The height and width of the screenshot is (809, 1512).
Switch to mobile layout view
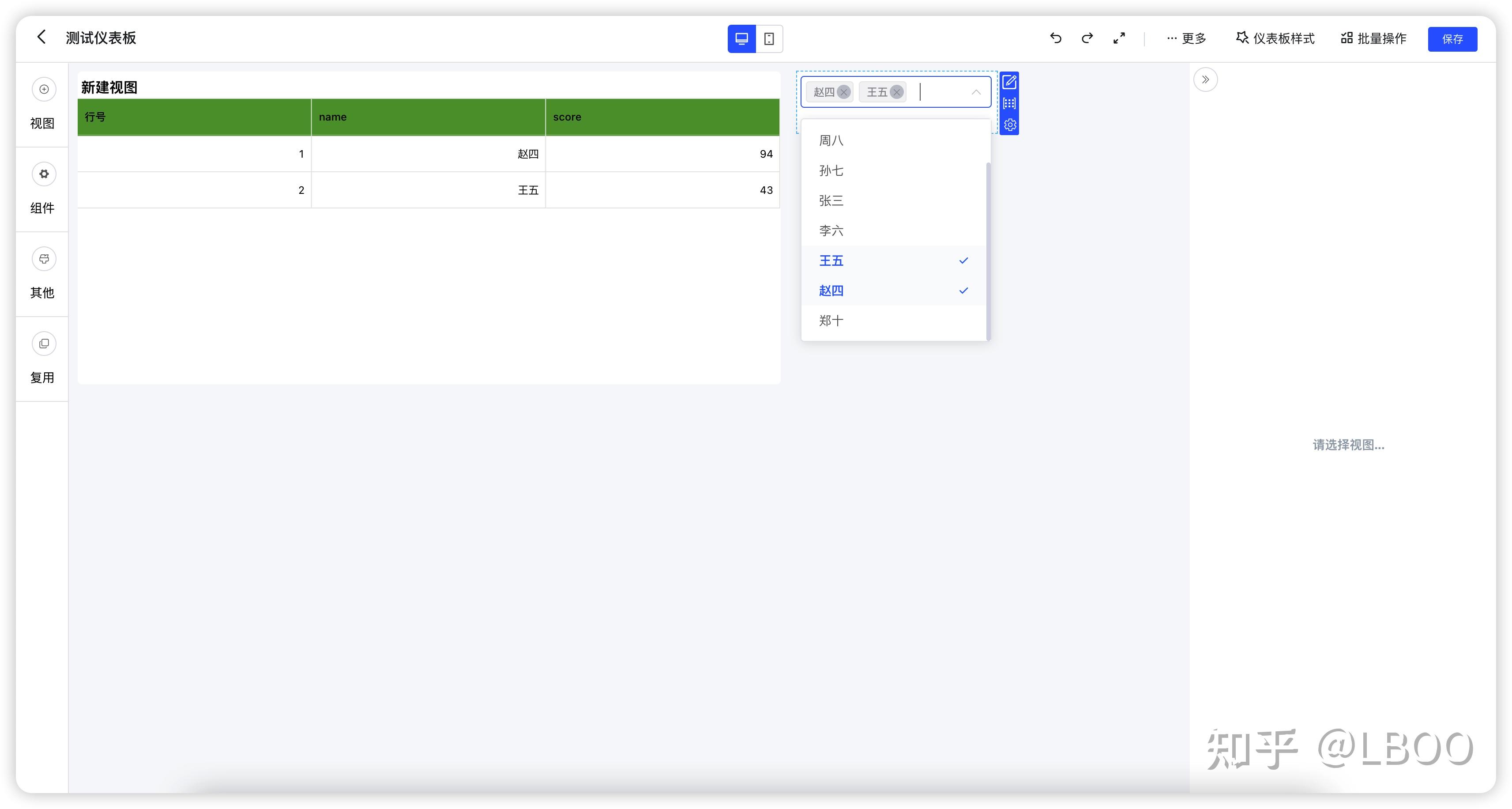(769, 39)
